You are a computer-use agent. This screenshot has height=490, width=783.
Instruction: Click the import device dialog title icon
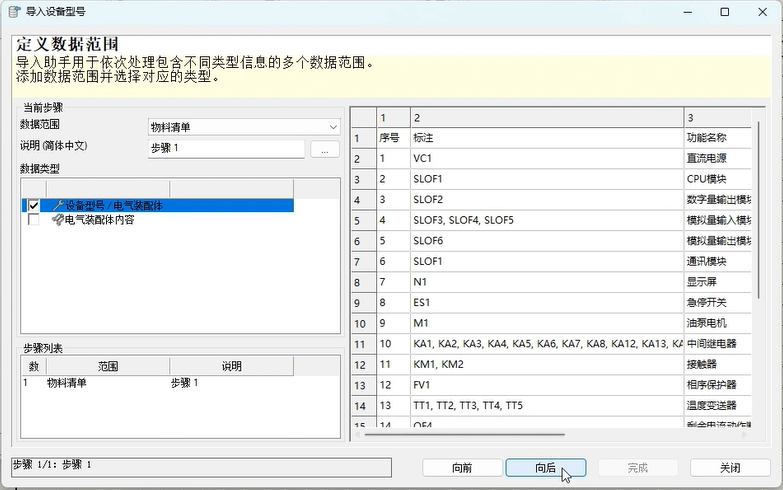tap(15, 12)
